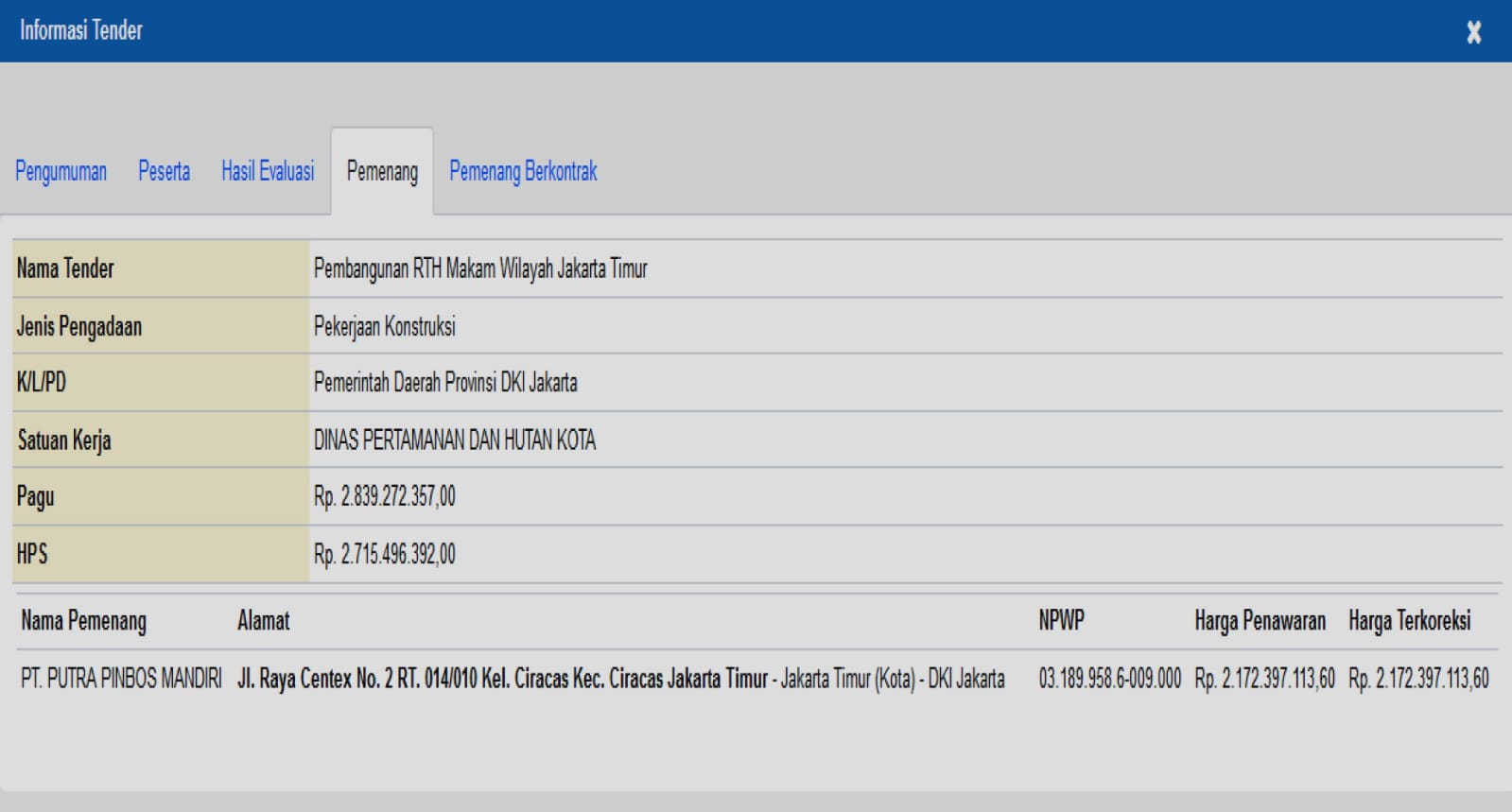The image size is (1512, 812).
Task: Click the Nama Pemenang column header
Action: tap(84, 621)
